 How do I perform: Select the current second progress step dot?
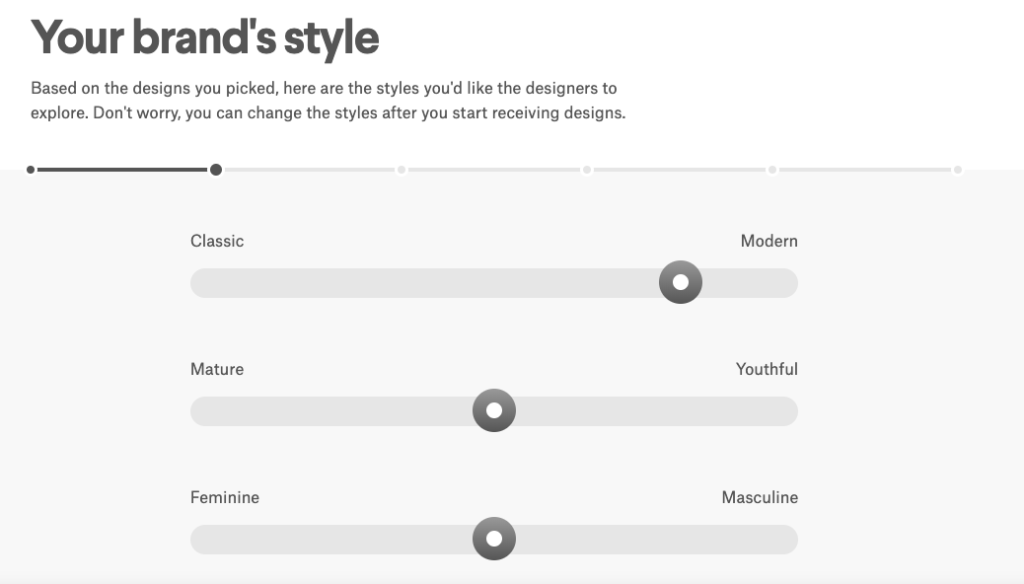pyautogui.click(x=216, y=170)
